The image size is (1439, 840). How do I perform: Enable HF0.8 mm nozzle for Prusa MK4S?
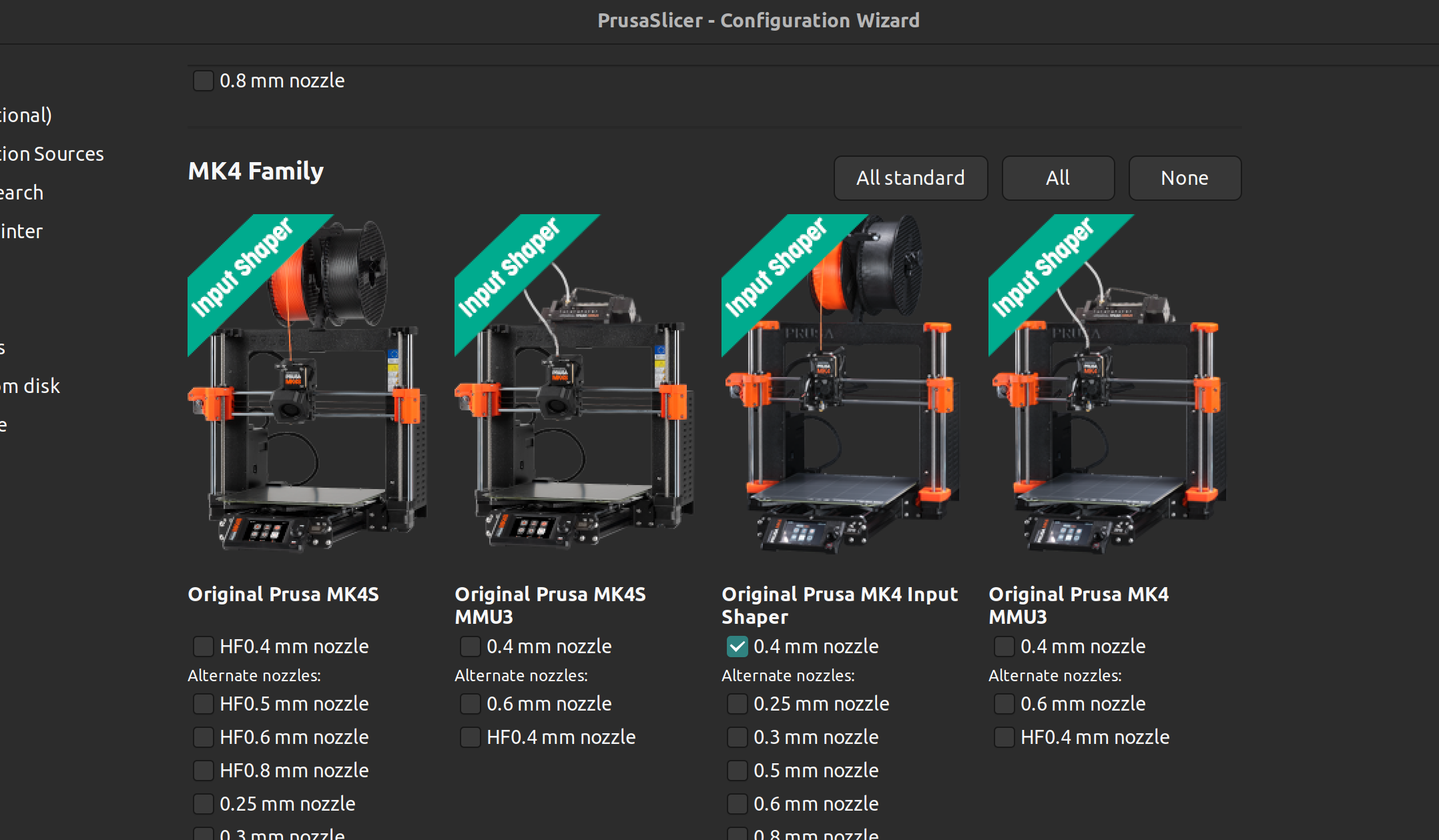pos(203,771)
